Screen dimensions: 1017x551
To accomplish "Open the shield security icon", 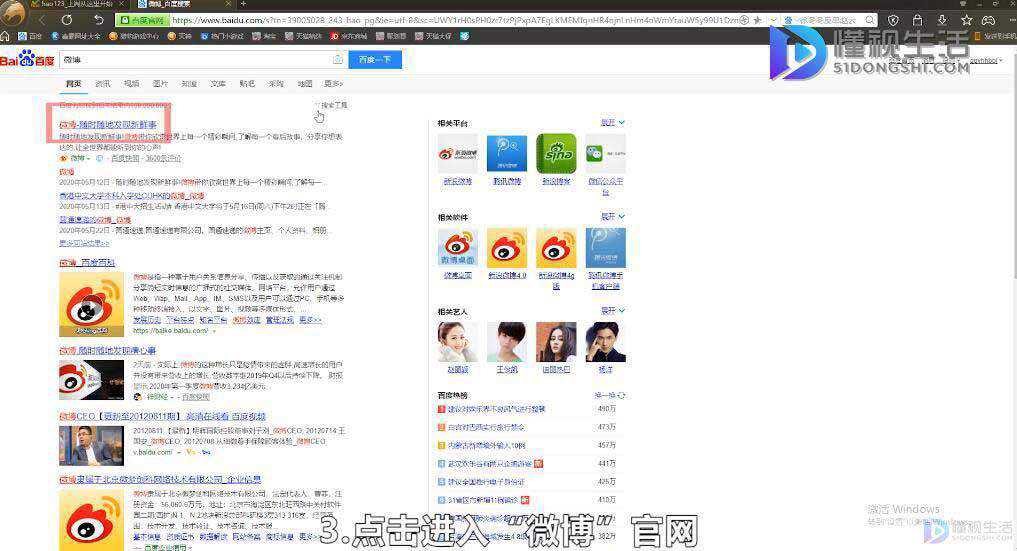I will pos(893,20).
